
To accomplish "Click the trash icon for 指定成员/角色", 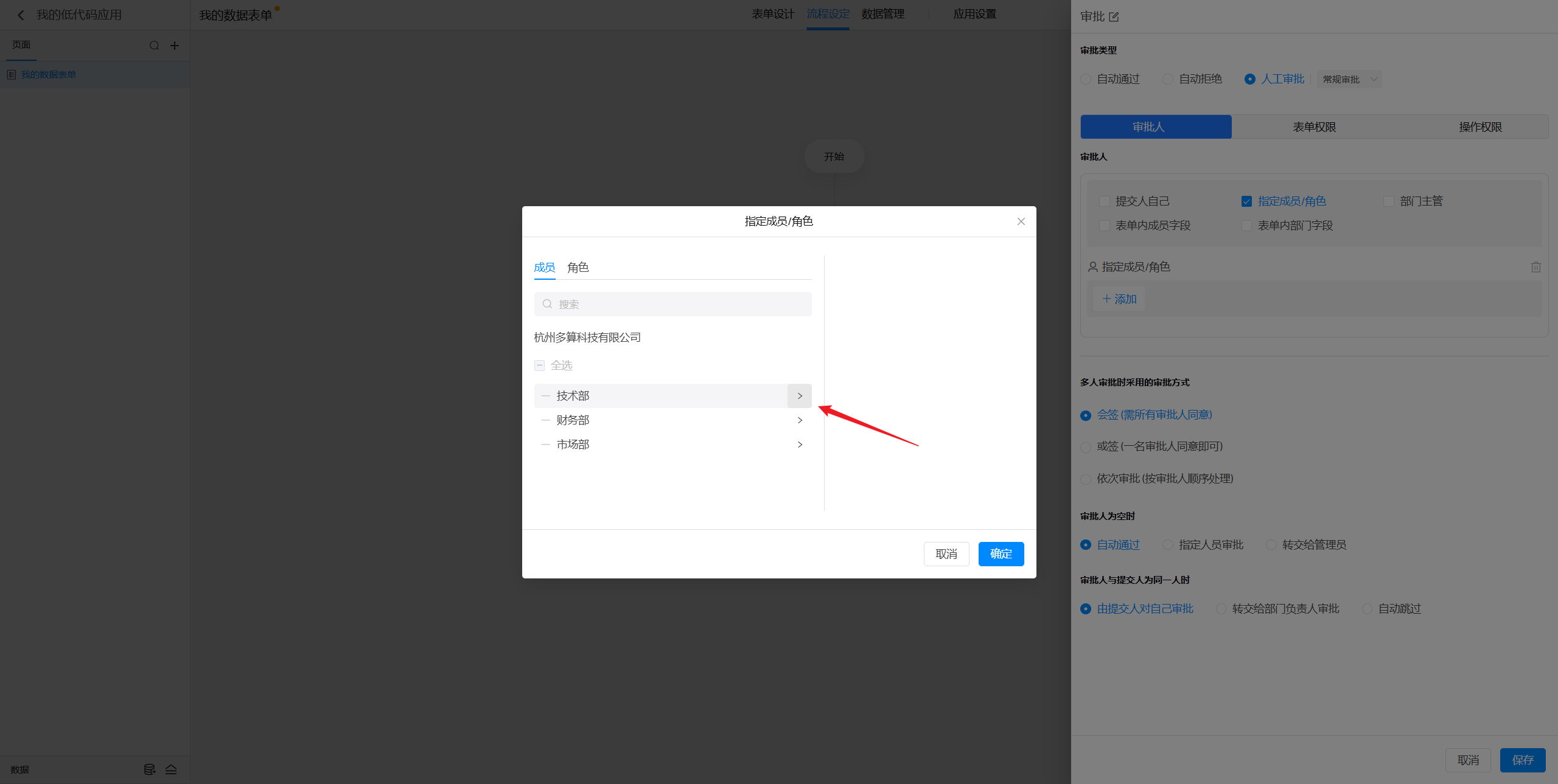I will pos(1535,267).
